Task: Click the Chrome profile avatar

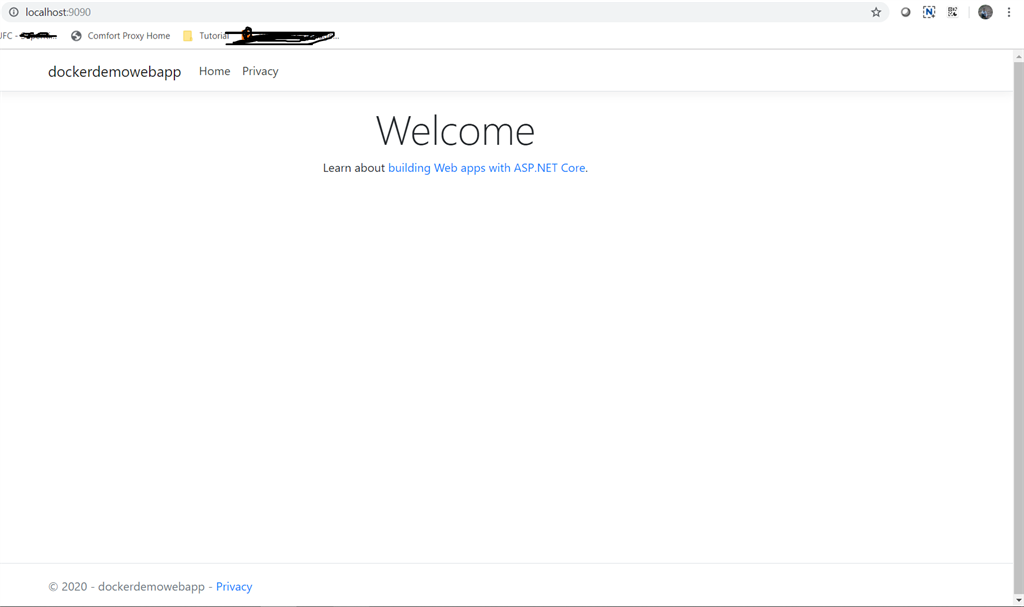Action: (x=985, y=11)
